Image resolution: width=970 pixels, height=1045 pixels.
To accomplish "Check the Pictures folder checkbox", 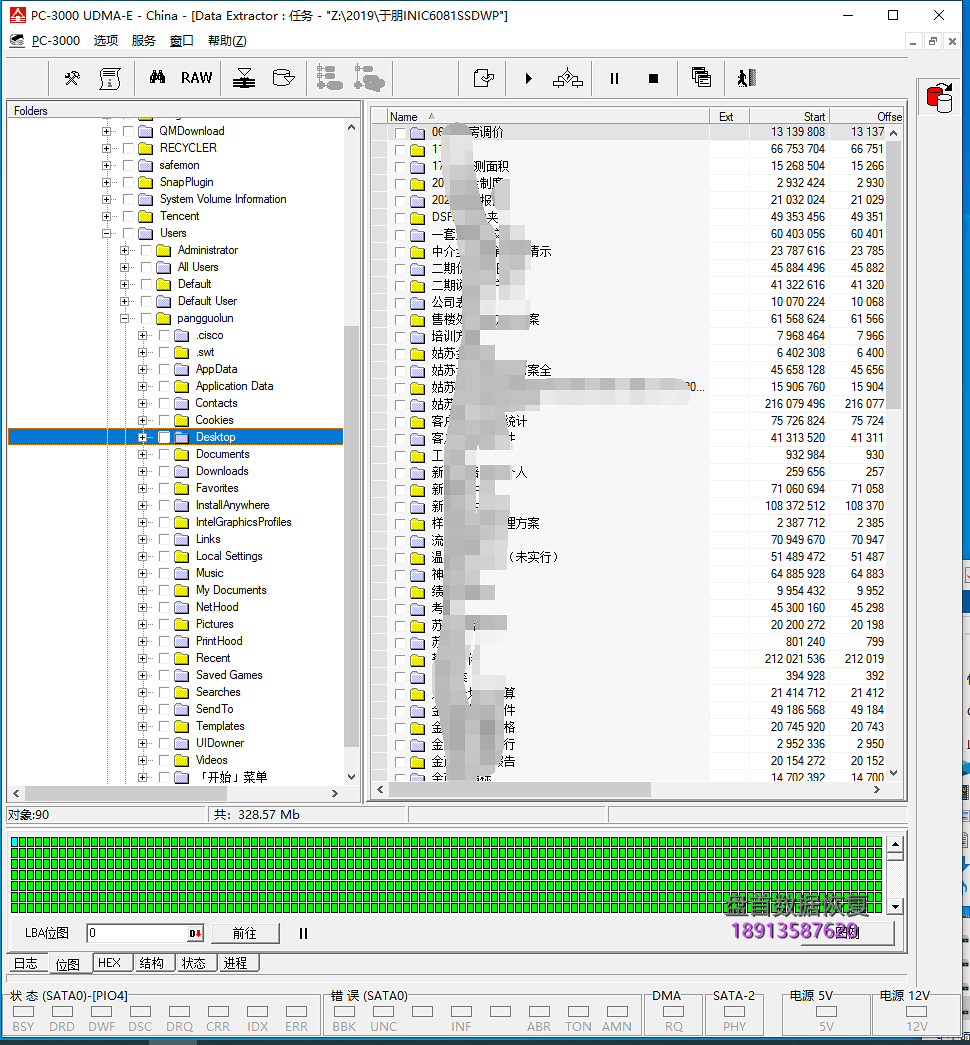I will coord(164,624).
